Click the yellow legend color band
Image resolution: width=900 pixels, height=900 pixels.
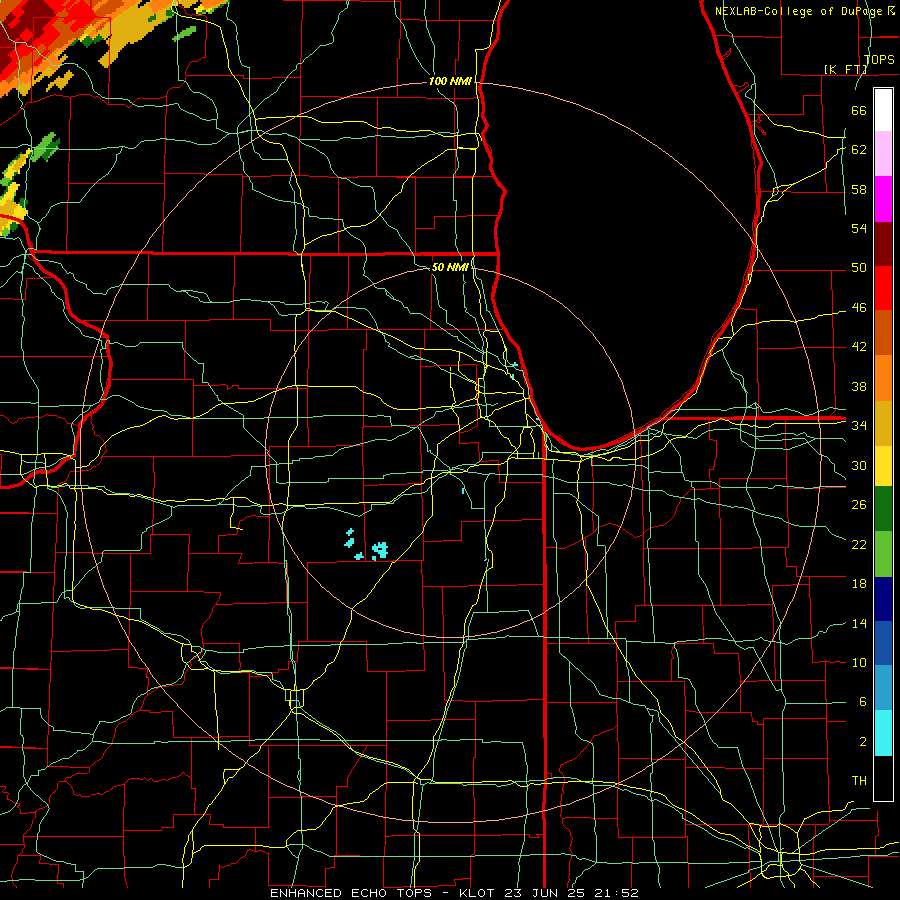[x=883, y=465]
